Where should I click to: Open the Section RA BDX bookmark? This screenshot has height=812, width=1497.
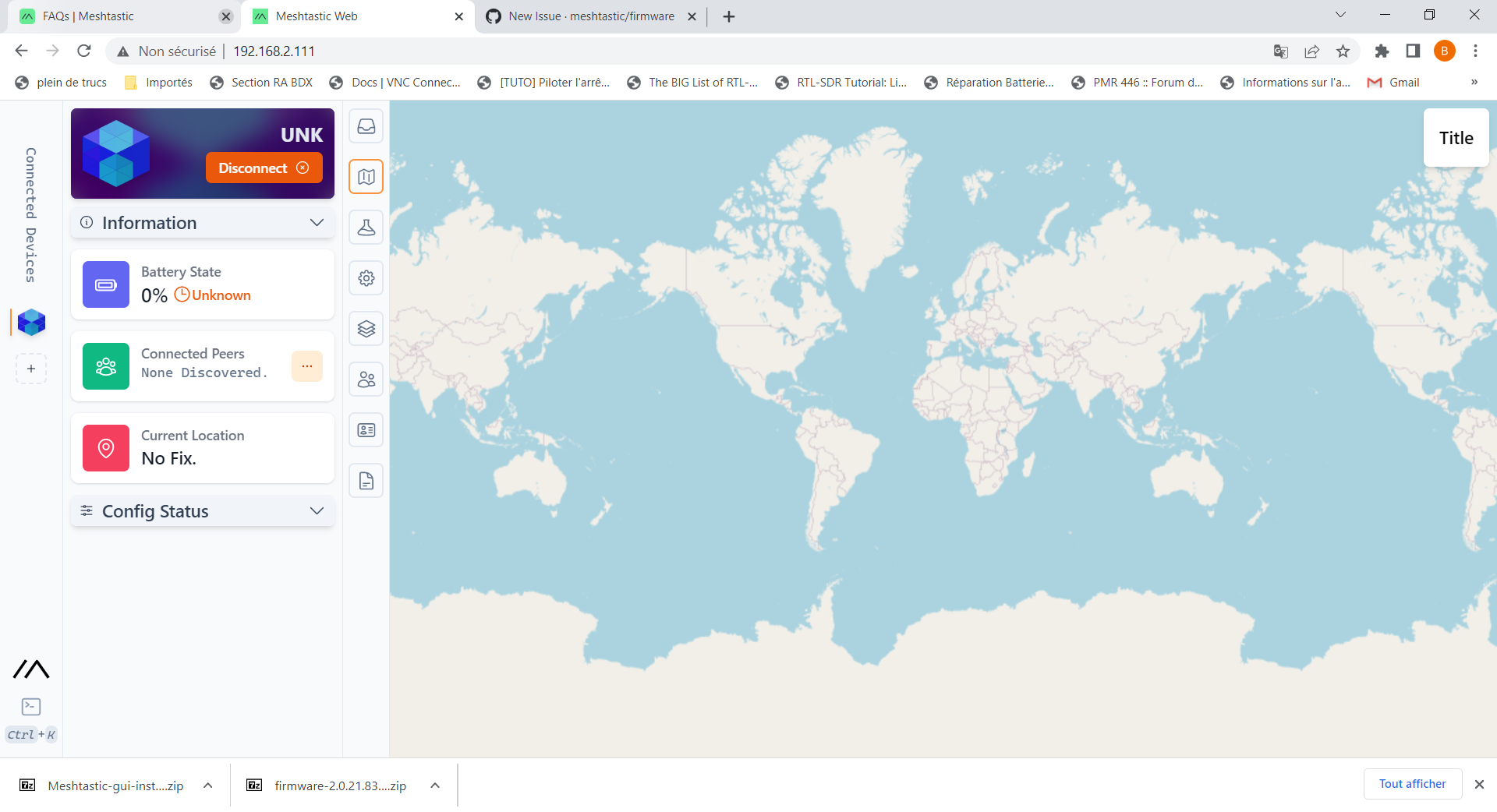pos(261,83)
